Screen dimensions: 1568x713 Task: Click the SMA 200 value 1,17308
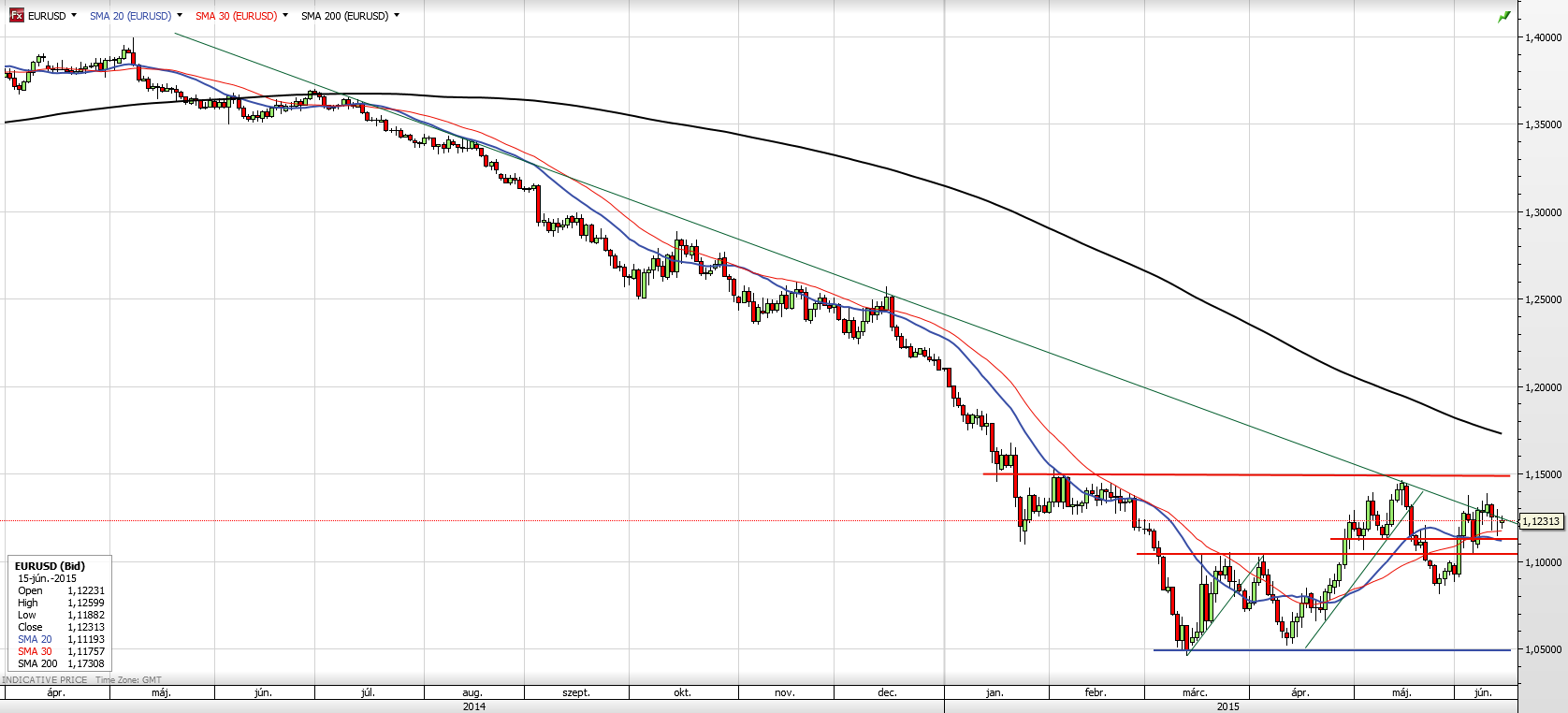pyautogui.click(x=86, y=663)
